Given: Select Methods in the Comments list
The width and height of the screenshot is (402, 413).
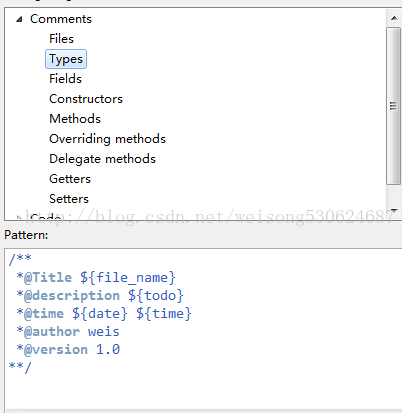Looking at the screenshot, I should point(75,119).
